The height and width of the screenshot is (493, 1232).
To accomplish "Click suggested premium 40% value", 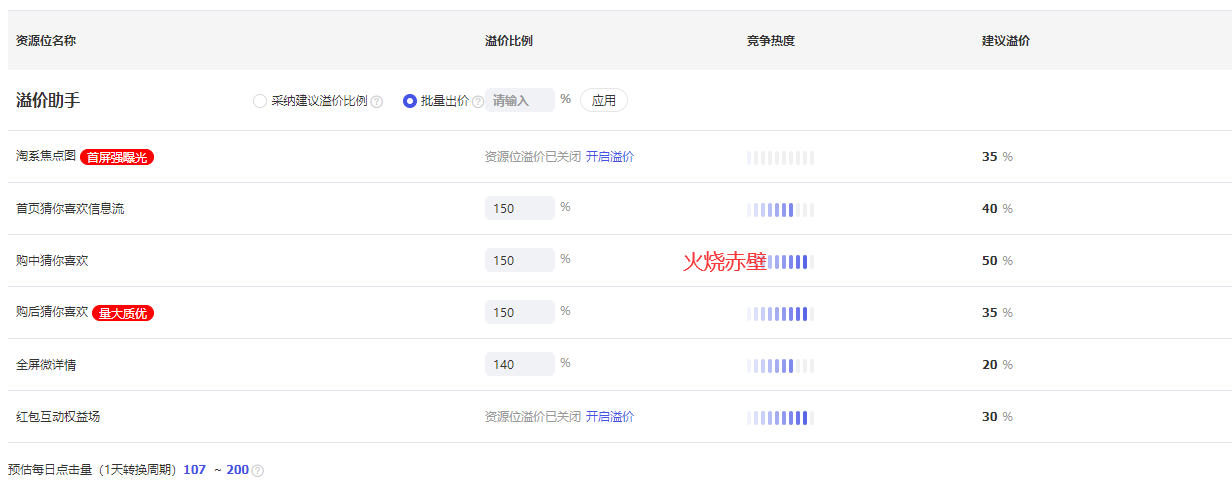I will [x=997, y=209].
